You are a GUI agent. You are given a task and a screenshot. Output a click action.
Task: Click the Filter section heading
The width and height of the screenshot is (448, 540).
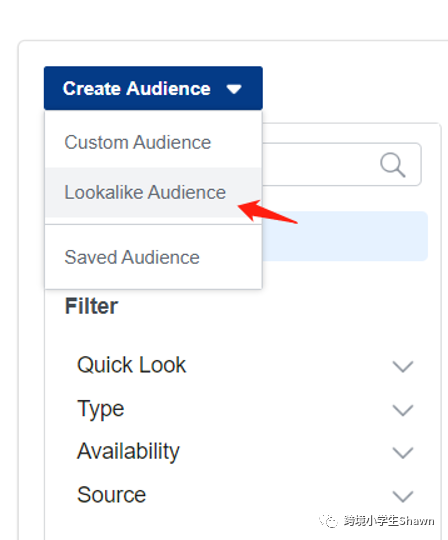coord(91,306)
